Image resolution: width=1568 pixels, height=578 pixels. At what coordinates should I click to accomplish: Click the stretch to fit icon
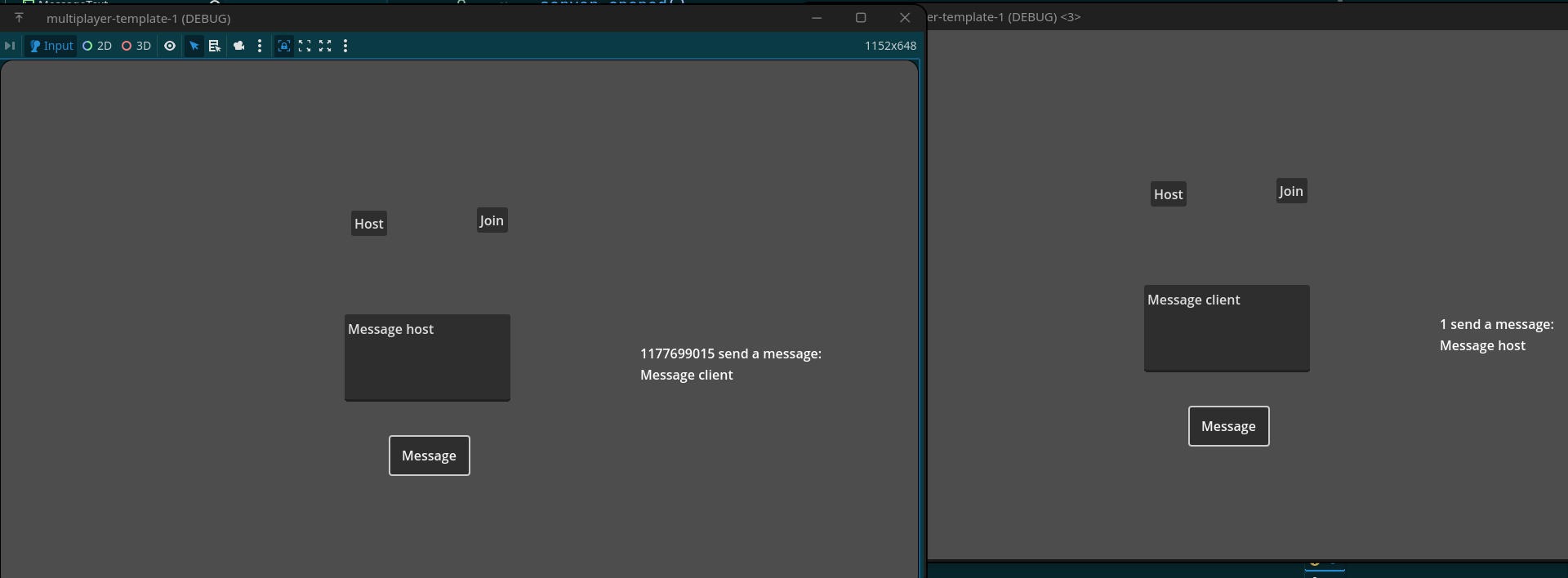tap(325, 46)
